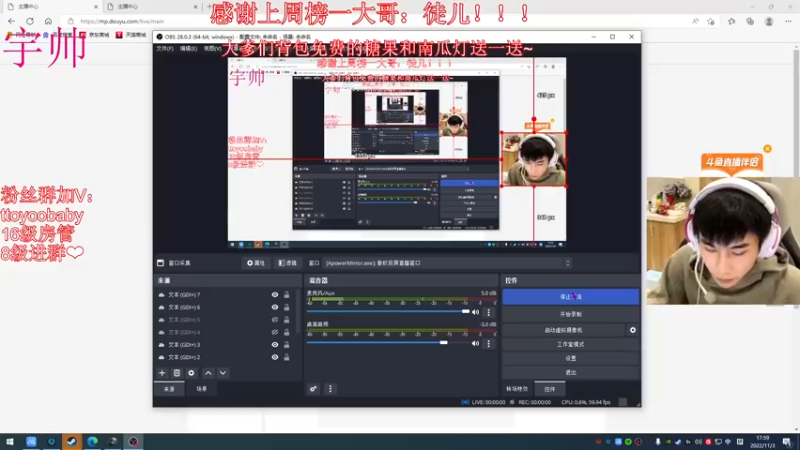Open the notification center icon
The width and height of the screenshot is (800, 450).
(x=787, y=441)
